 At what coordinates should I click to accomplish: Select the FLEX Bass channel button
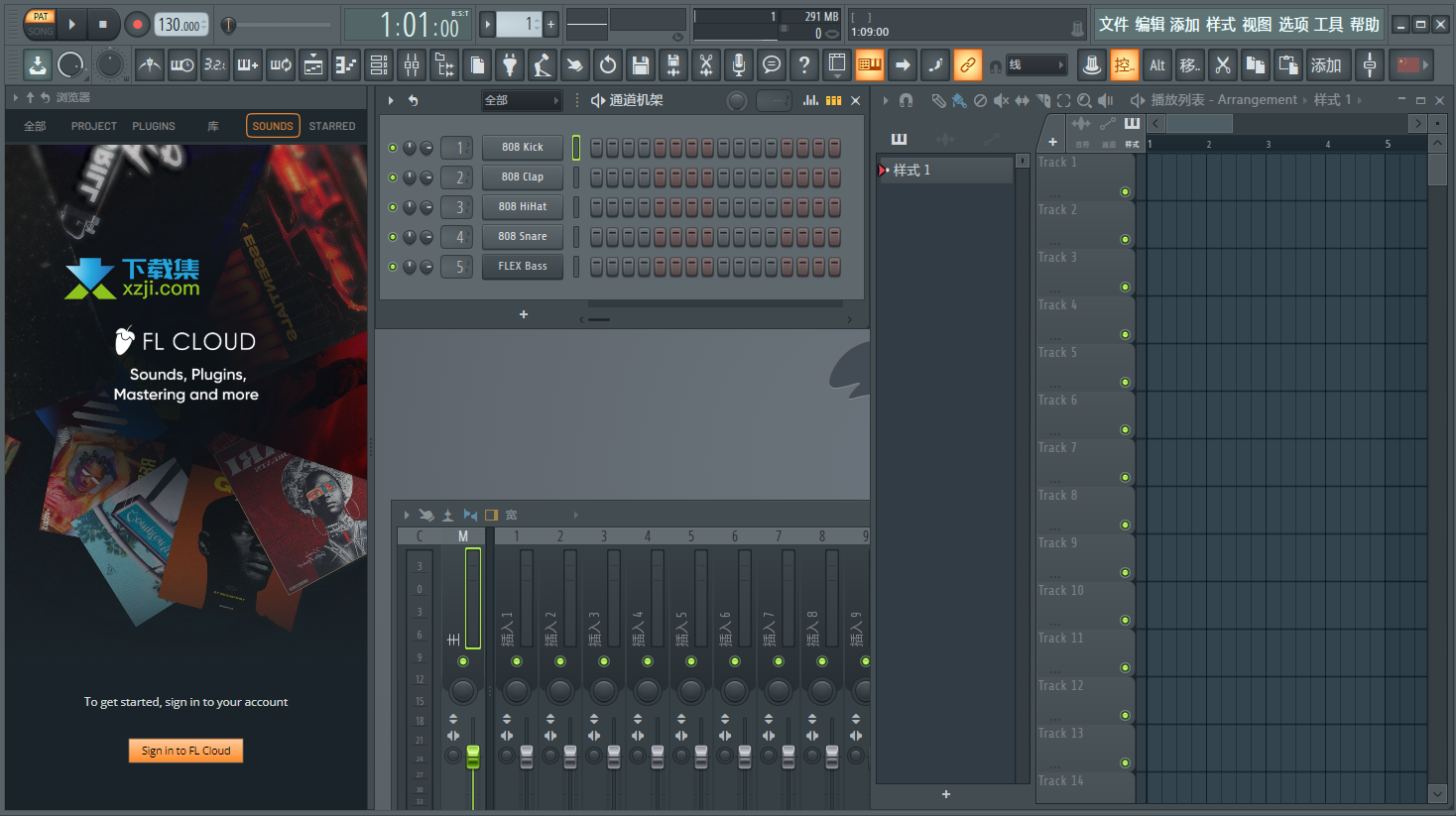pos(523,267)
